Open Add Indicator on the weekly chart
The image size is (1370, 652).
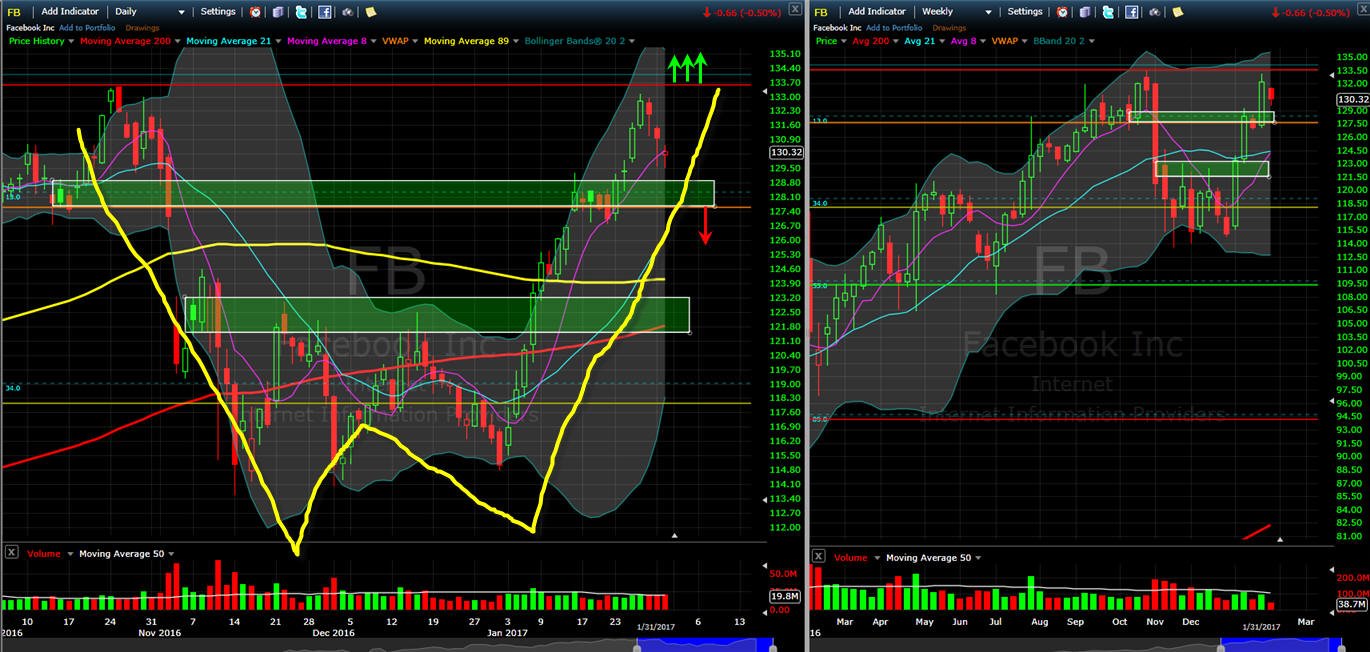click(877, 12)
